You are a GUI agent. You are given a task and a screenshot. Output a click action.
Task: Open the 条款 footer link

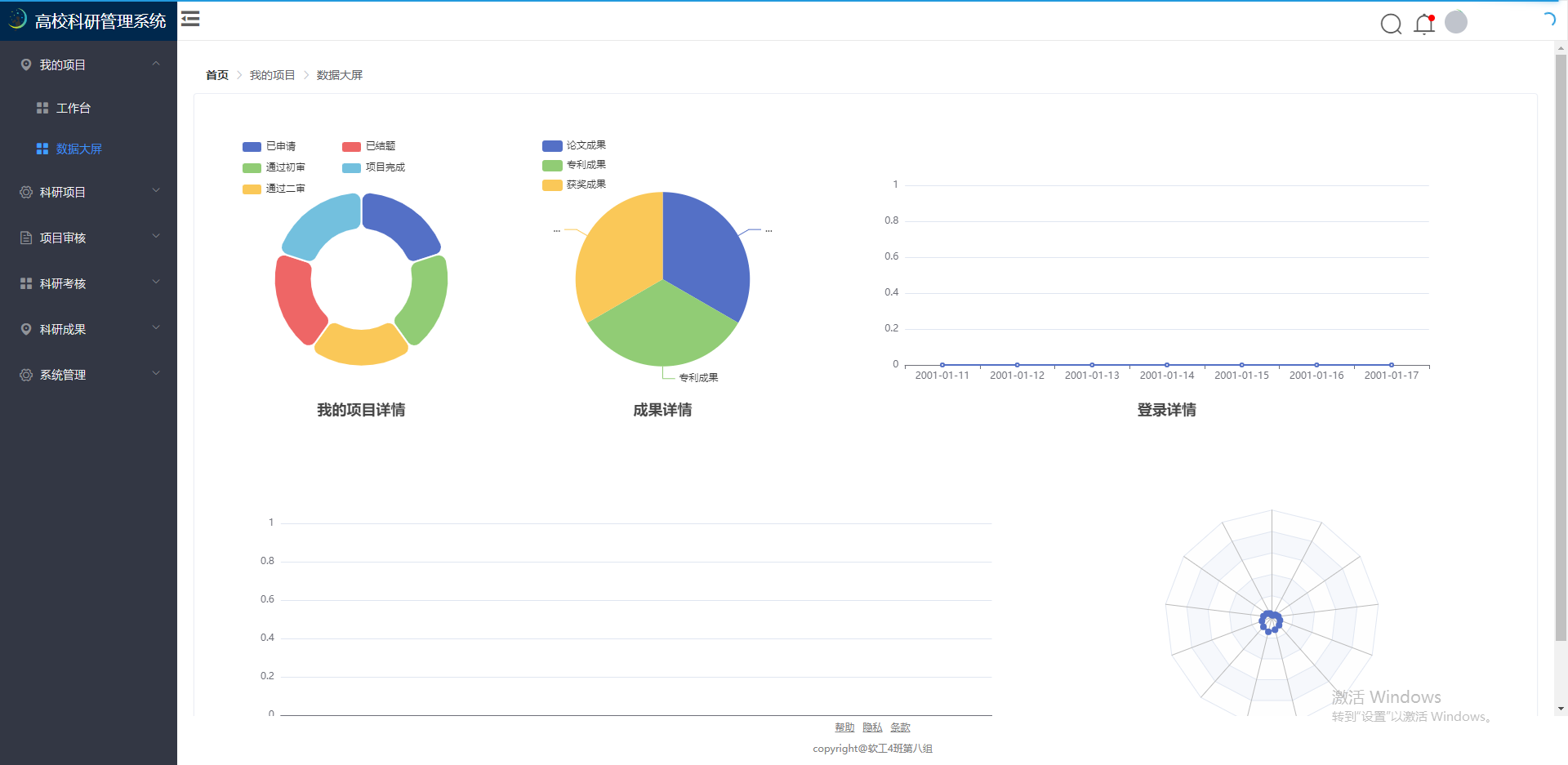pyautogui.click(x=900, y=727)
